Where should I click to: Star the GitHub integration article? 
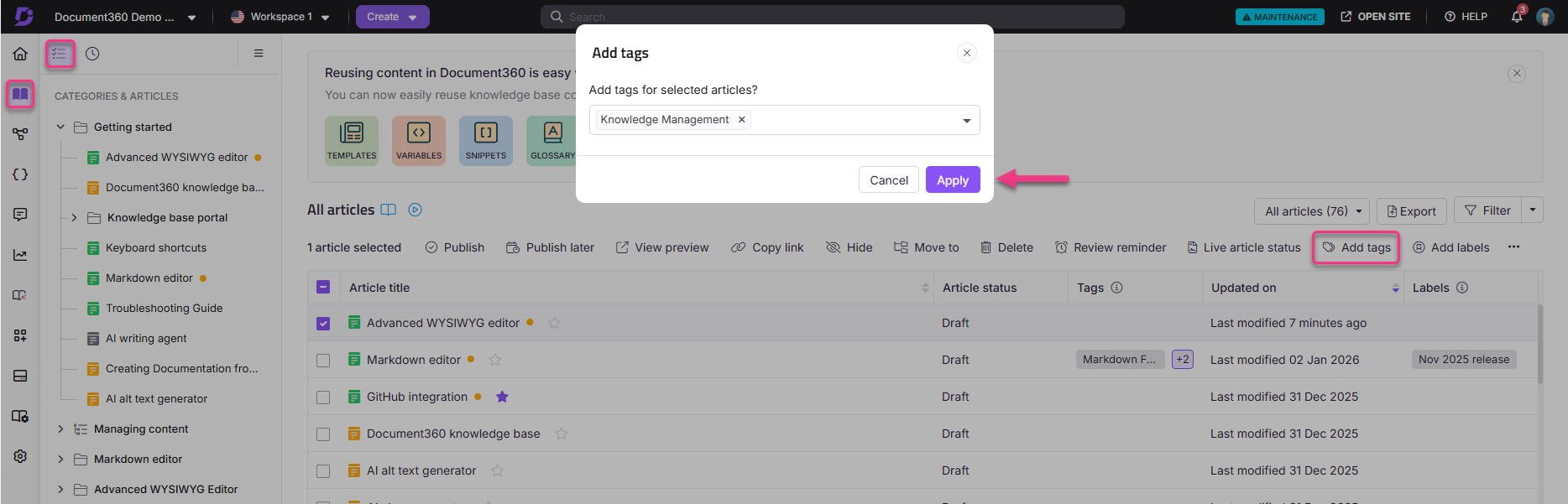coord(502,397)
